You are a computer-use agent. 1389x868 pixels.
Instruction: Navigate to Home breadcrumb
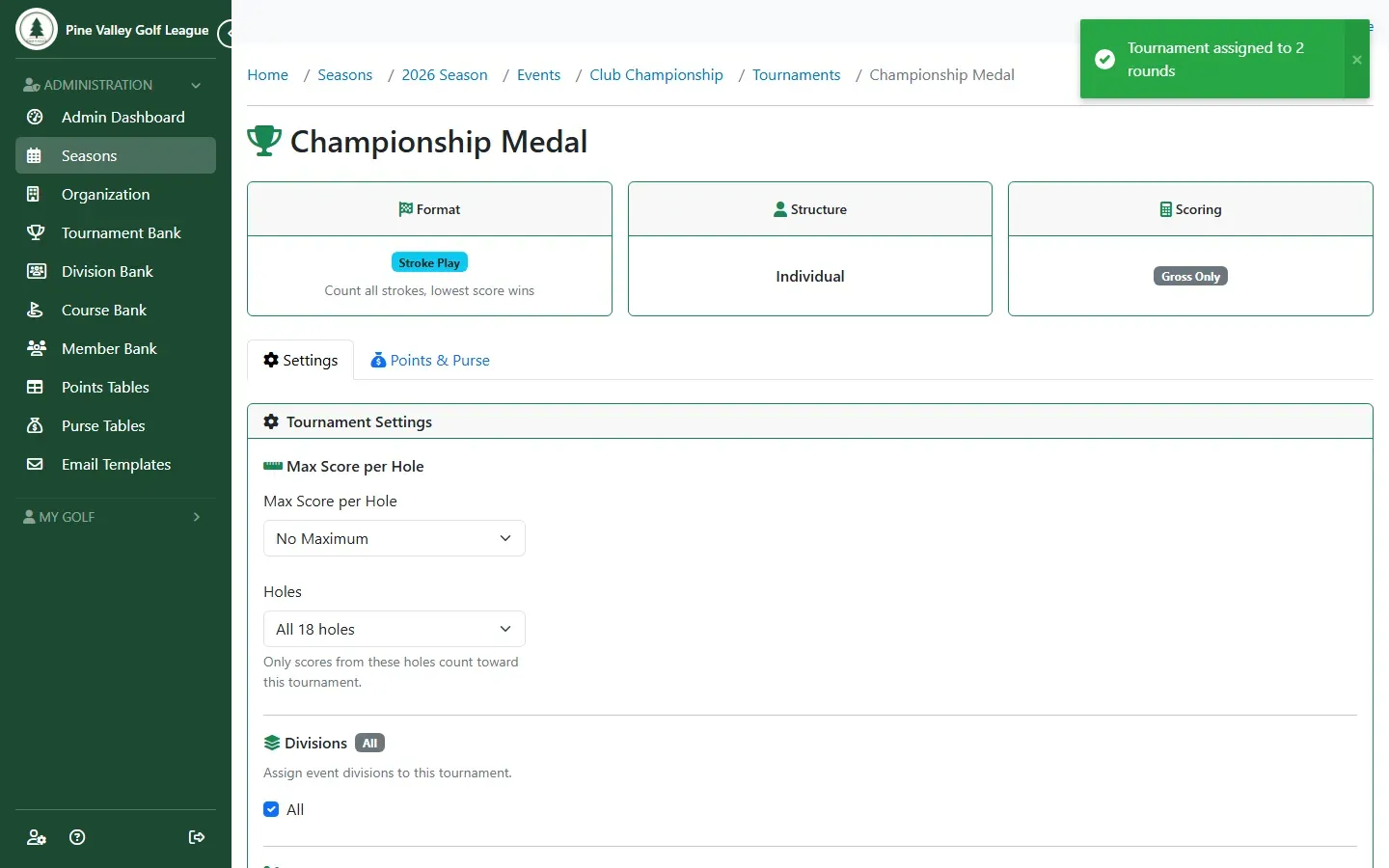(267, 74)
